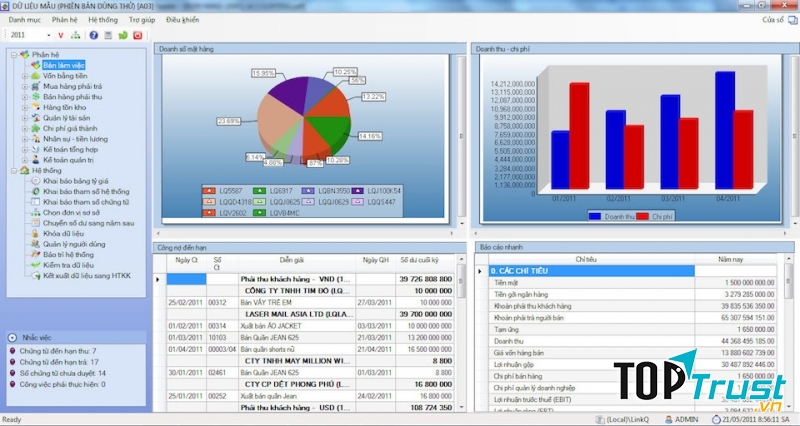Open the Danh mục menu
800x426 pixels.
24,19
